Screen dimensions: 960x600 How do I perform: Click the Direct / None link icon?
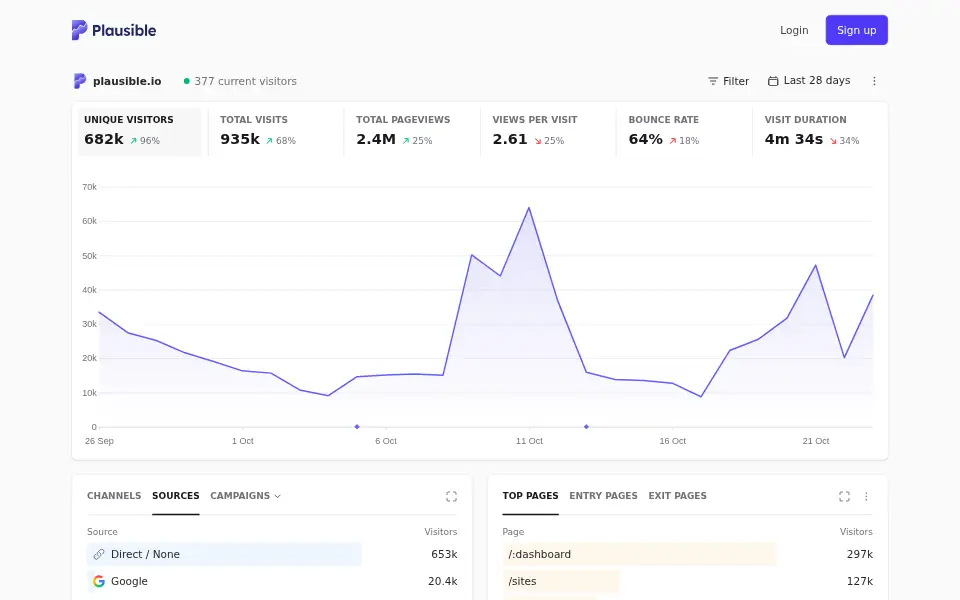pos(99,554)
